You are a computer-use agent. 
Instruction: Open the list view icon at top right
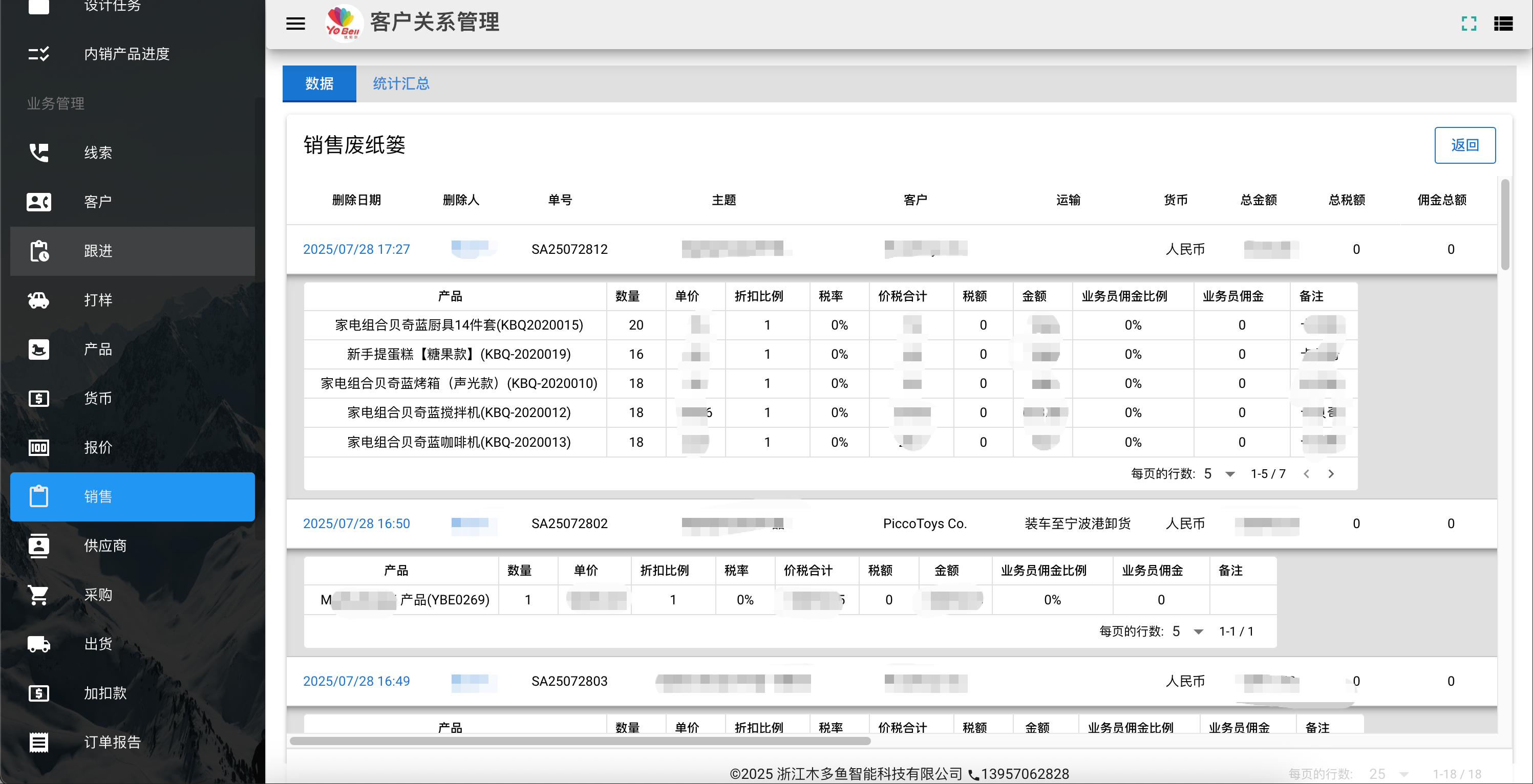click(x=1503, y=24)
